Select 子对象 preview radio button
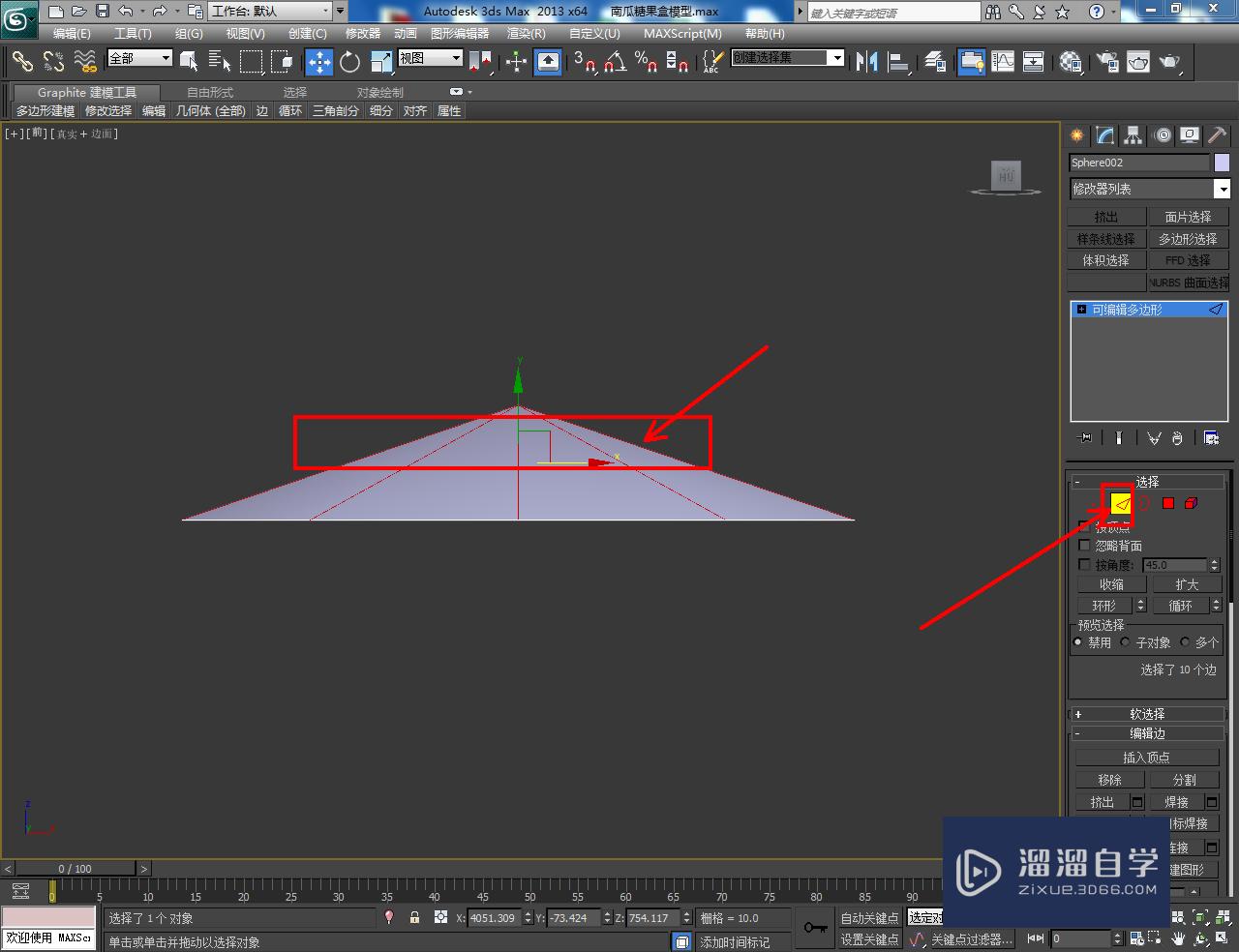Viewport: 1239px width, 952px height. coord(1125,641)
